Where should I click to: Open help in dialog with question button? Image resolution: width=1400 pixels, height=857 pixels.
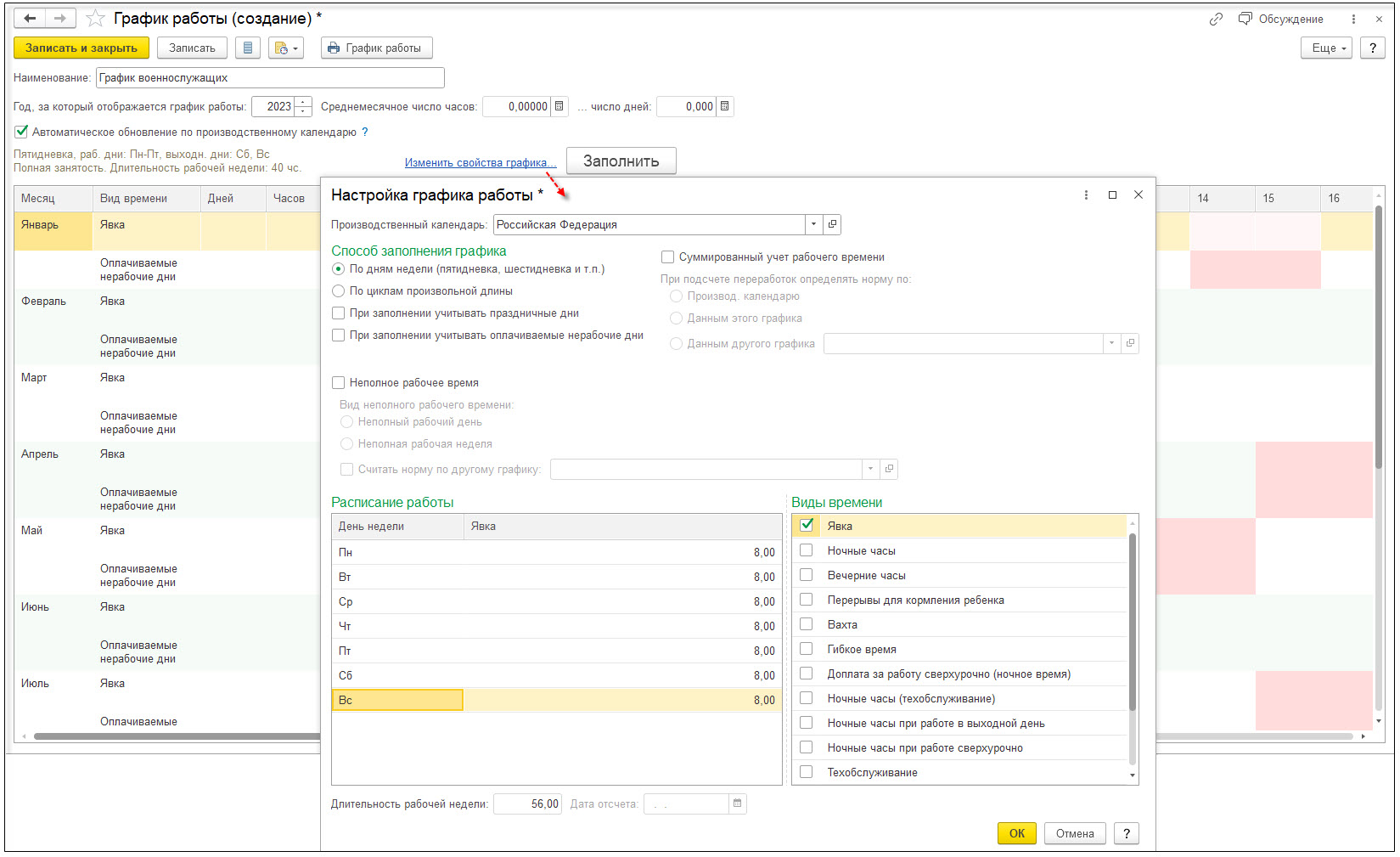tap(1126, 833)
